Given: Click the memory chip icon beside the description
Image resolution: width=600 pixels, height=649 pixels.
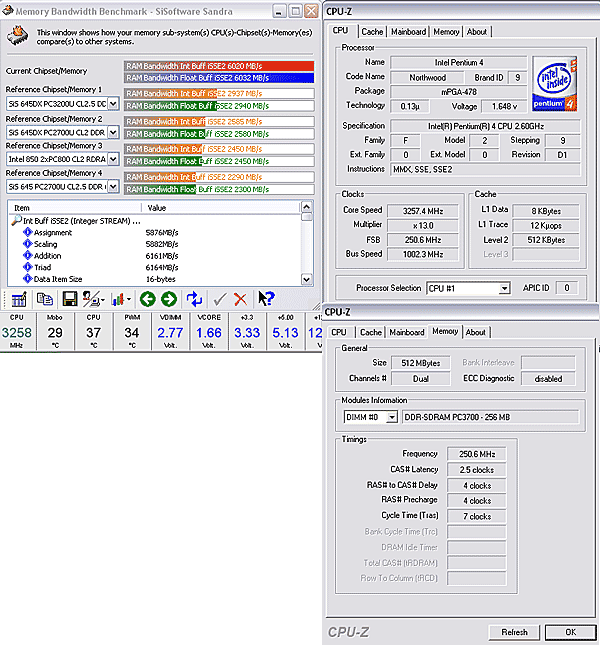Looking at the screenshot, I should [17, 36].
